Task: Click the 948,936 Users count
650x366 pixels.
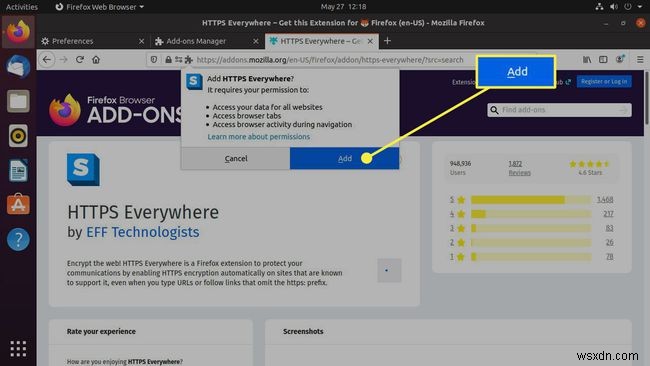Action: (460, 168)
